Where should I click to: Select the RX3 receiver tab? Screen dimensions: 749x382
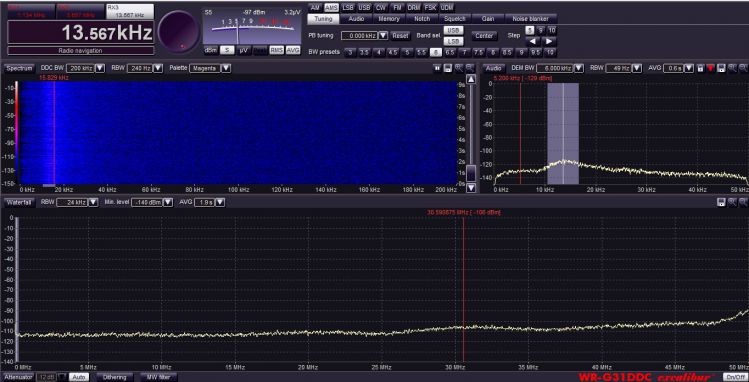(129, 11)
